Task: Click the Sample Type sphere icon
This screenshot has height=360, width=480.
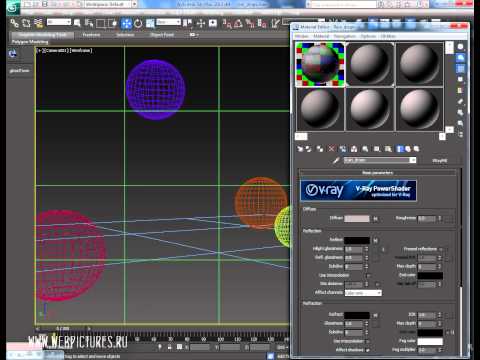Action: (x=461, y=47)
